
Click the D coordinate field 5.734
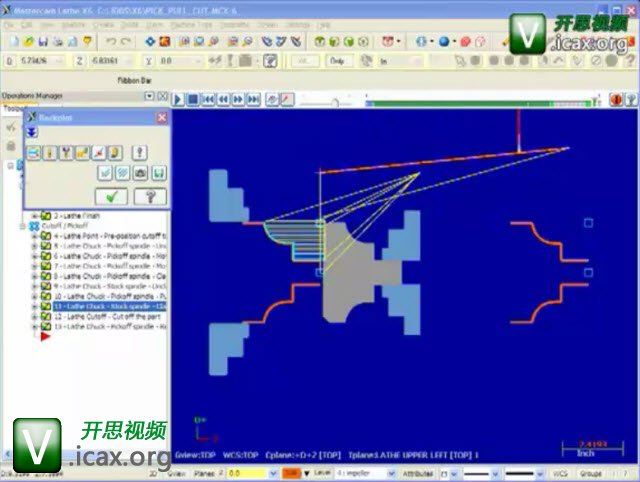40,61
